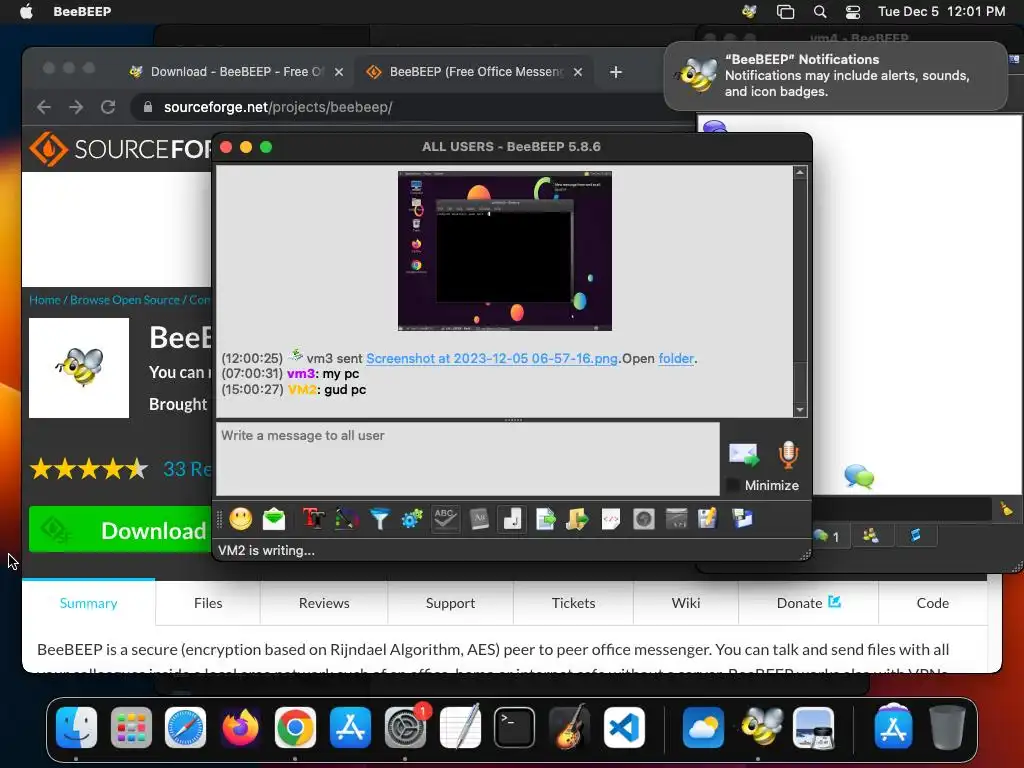Click the SourceForge logo

coord(121,149)
